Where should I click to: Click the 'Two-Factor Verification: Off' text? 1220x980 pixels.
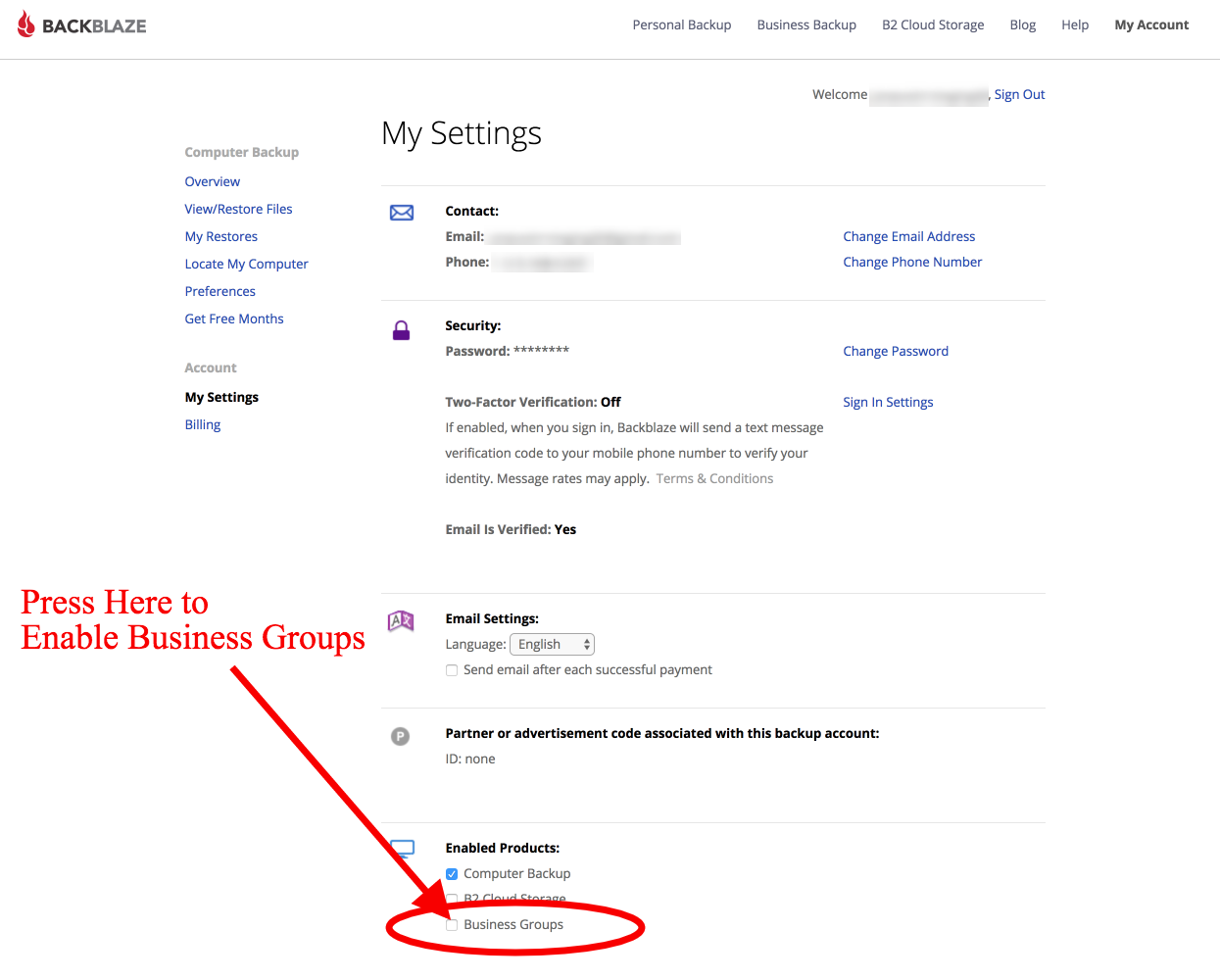pos(533,403)
